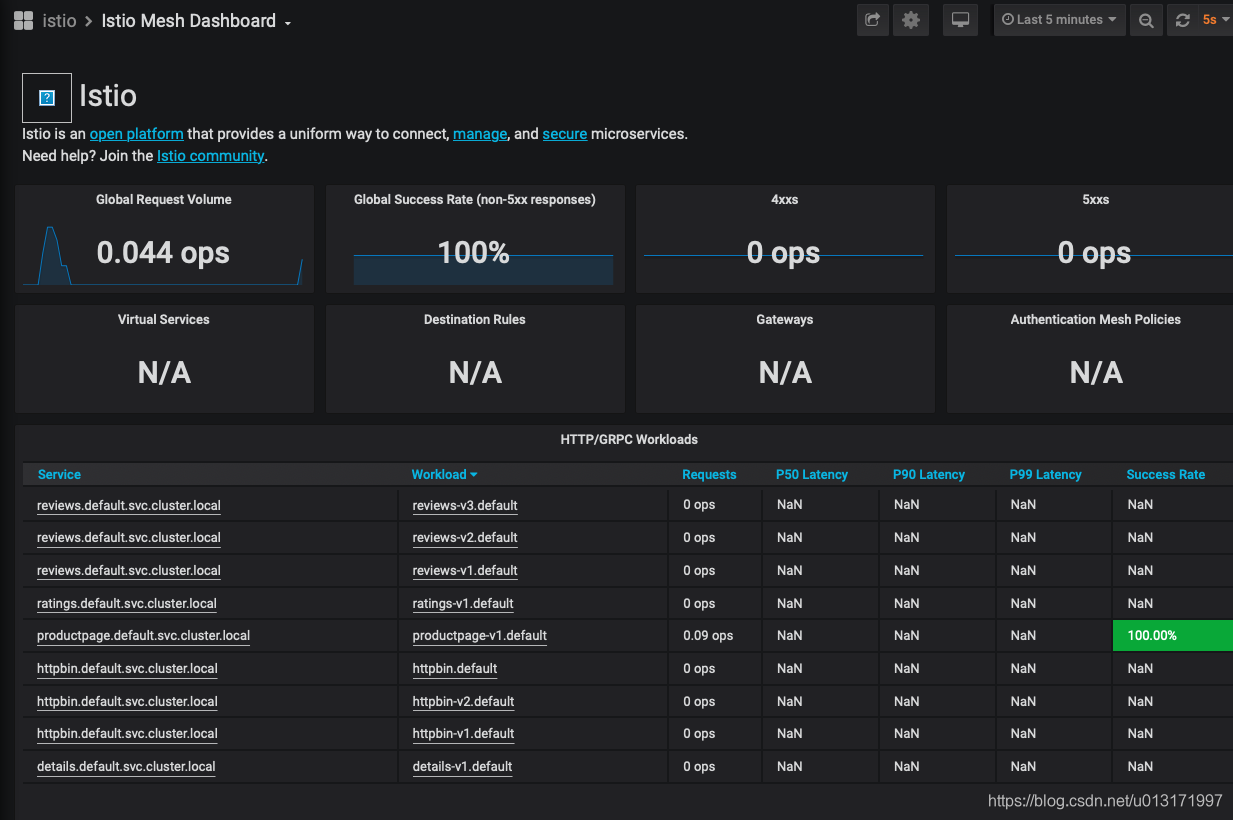Open the HTTP/GRPC Workloads panel title

[x=629, y=440]
